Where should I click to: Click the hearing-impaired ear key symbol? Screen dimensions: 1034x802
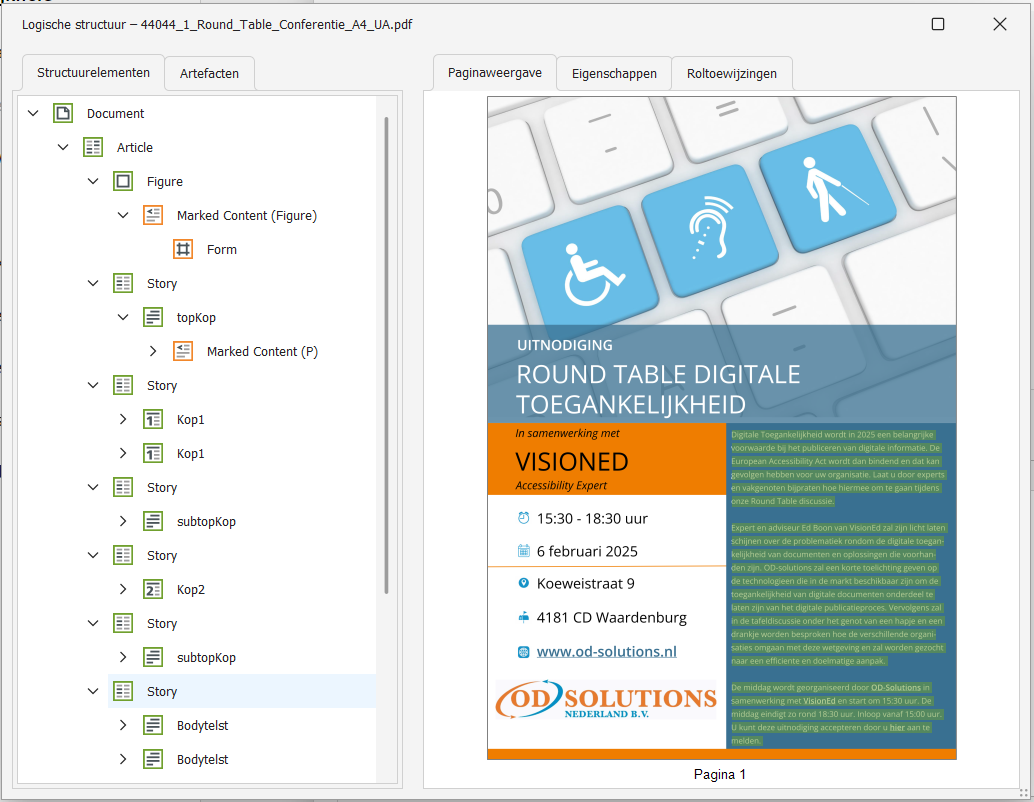[710, 227]
